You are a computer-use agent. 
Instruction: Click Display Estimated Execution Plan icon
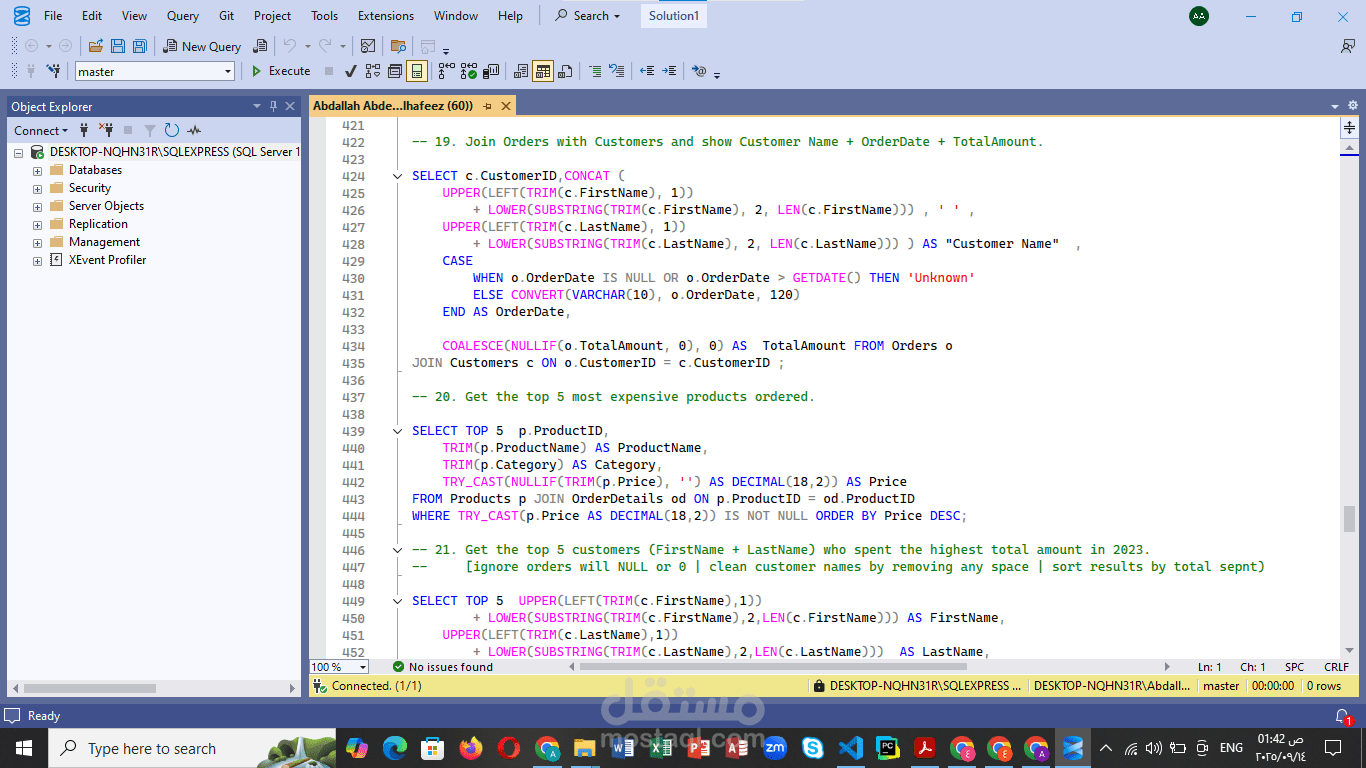point(373,71)
